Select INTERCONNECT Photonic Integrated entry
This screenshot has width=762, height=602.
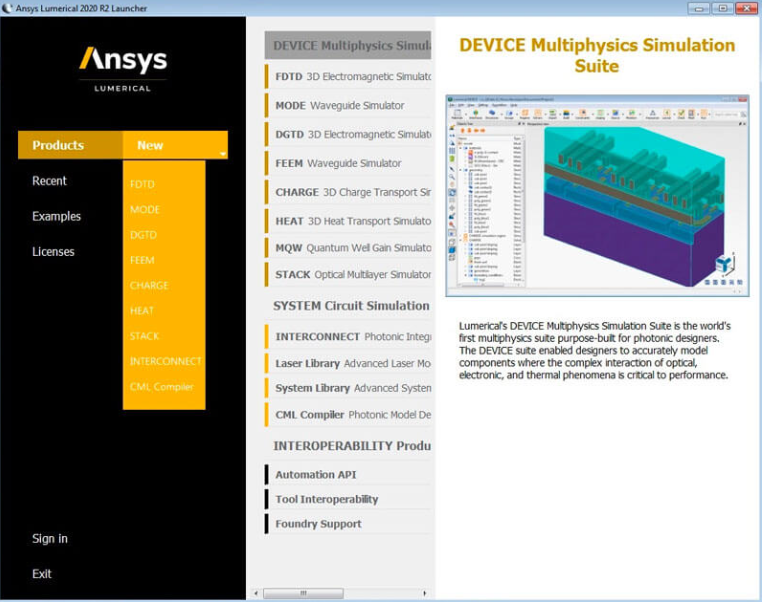[x=348, y=337]
